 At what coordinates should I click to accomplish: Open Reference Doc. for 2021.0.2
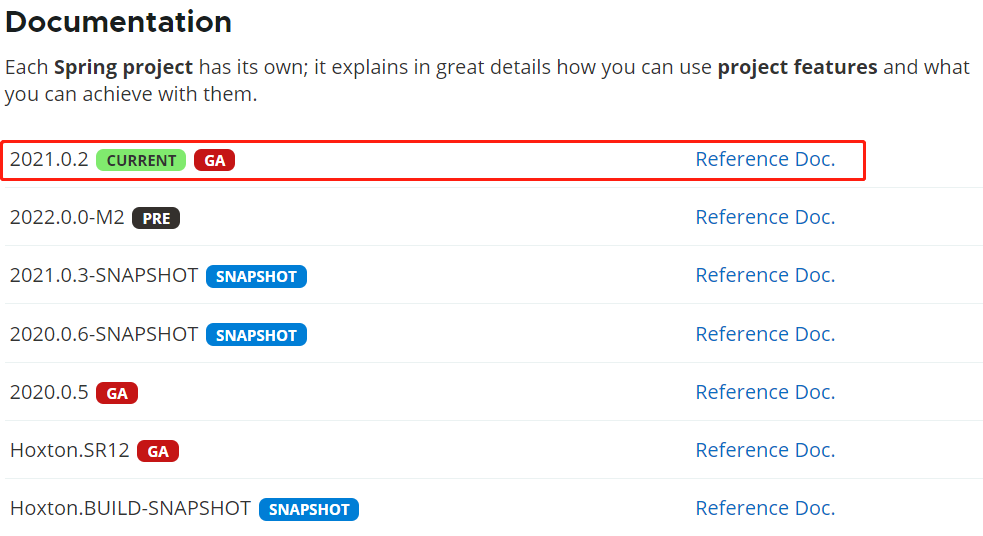[765, 159]
